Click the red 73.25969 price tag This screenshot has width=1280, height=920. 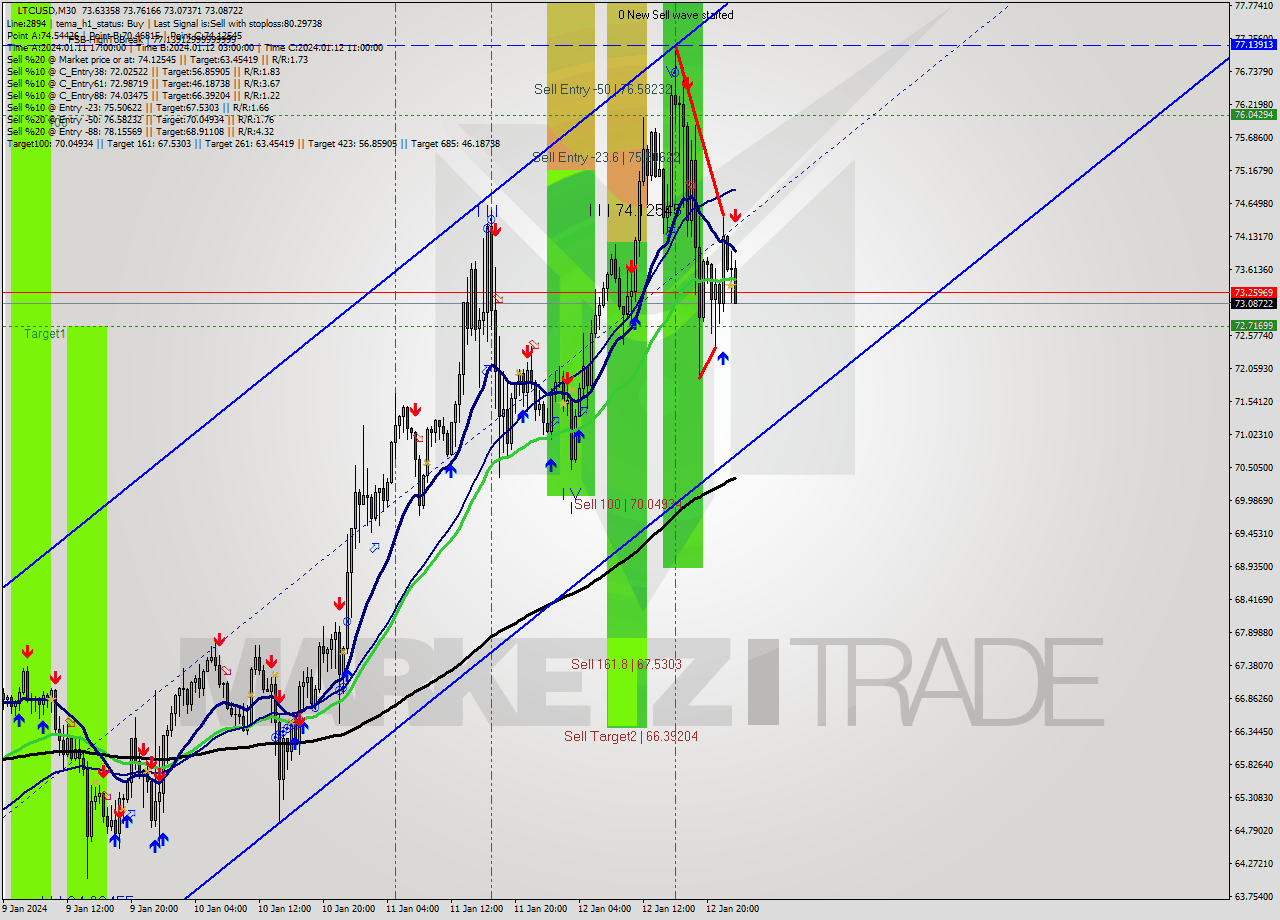tap(1253, 292)
